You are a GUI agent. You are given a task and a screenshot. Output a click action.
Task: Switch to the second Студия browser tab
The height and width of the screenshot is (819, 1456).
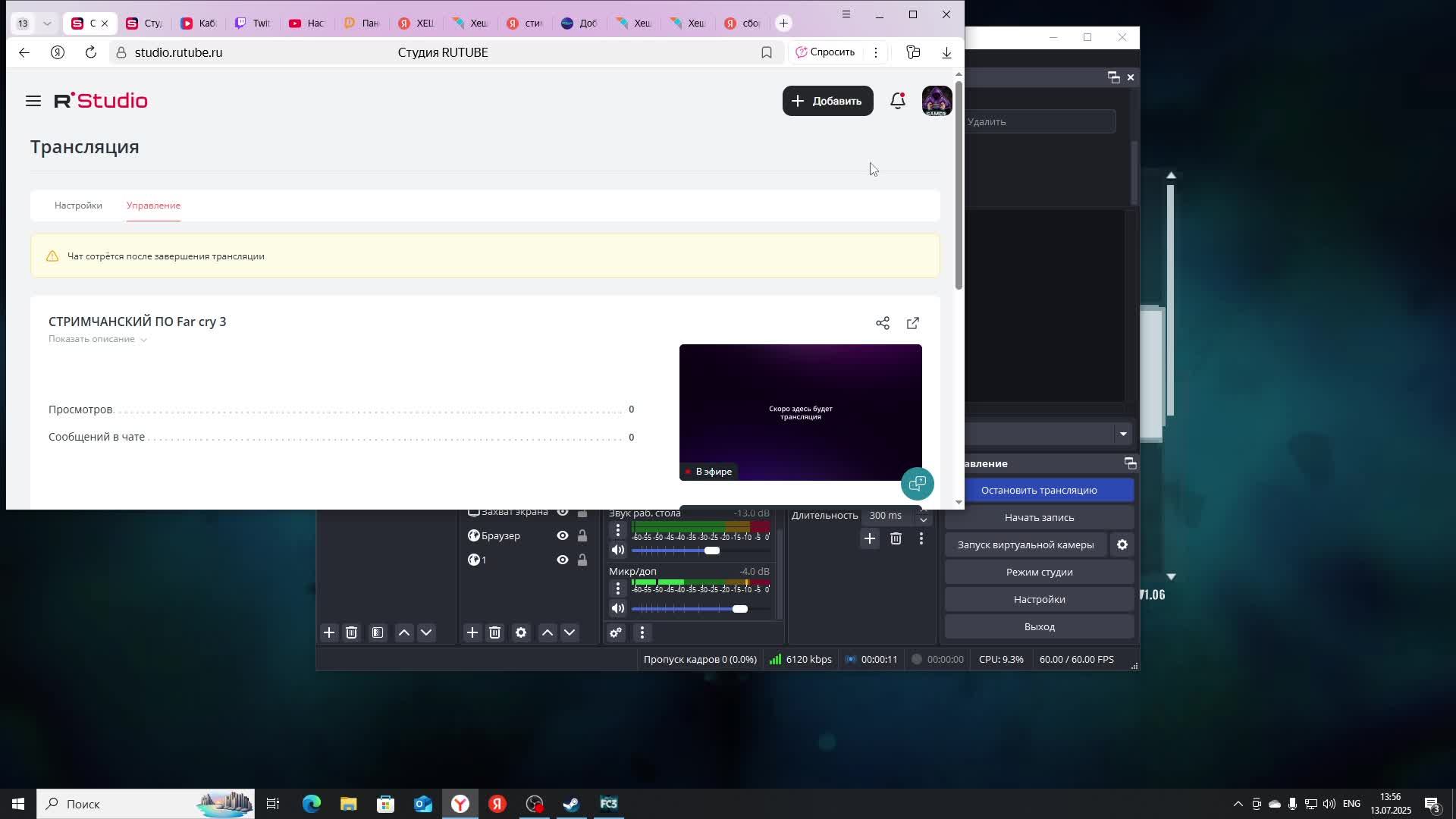[144, 23]
